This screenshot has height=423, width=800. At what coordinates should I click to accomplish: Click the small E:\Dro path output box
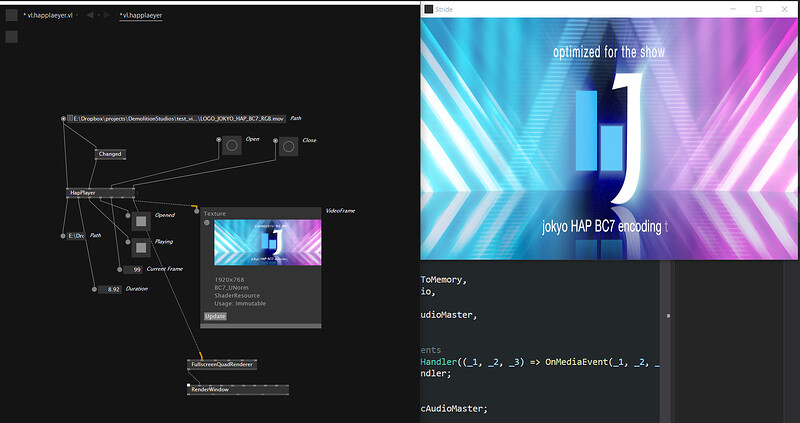(x=76, y=236)
